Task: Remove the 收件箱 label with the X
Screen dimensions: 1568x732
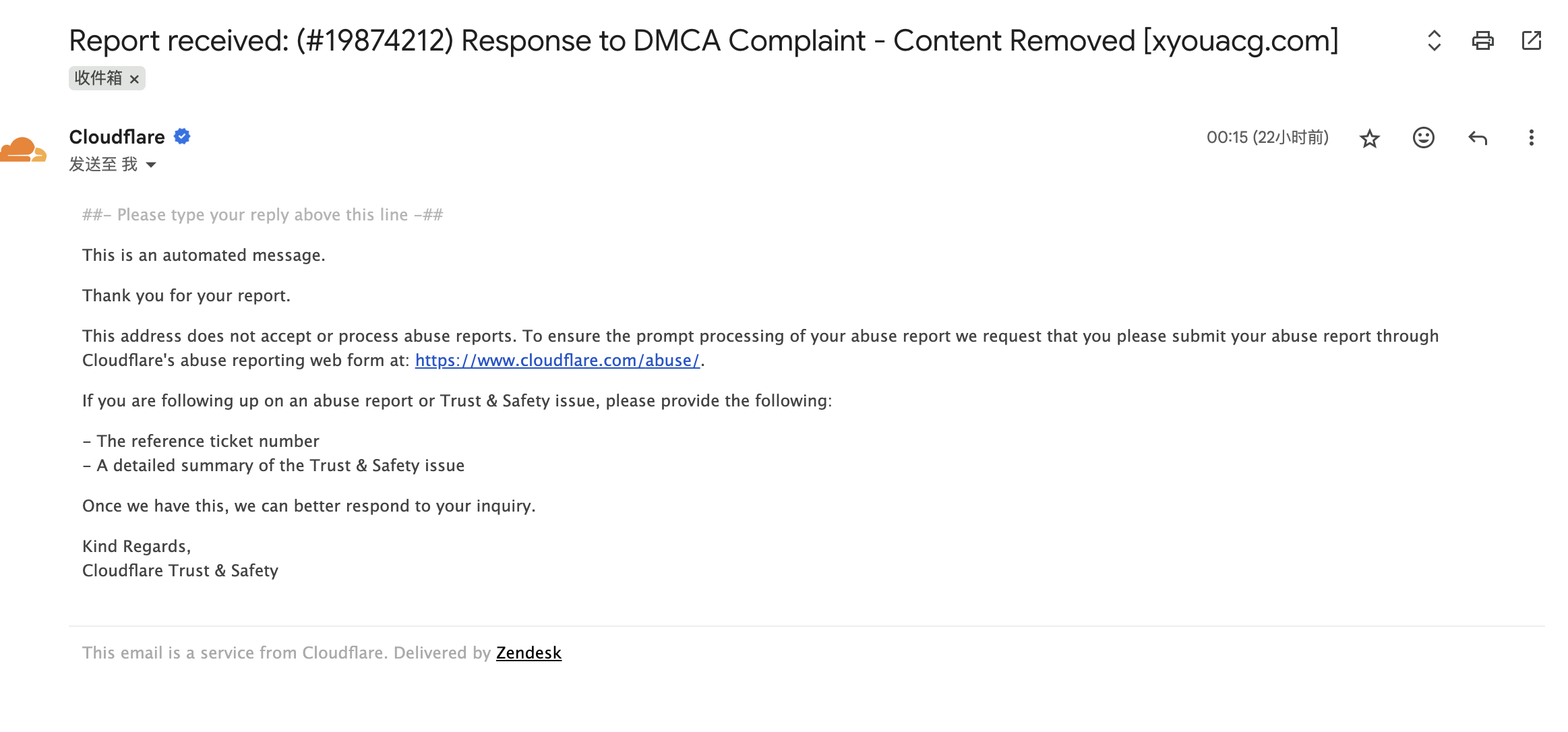Action: coord(134,80)
